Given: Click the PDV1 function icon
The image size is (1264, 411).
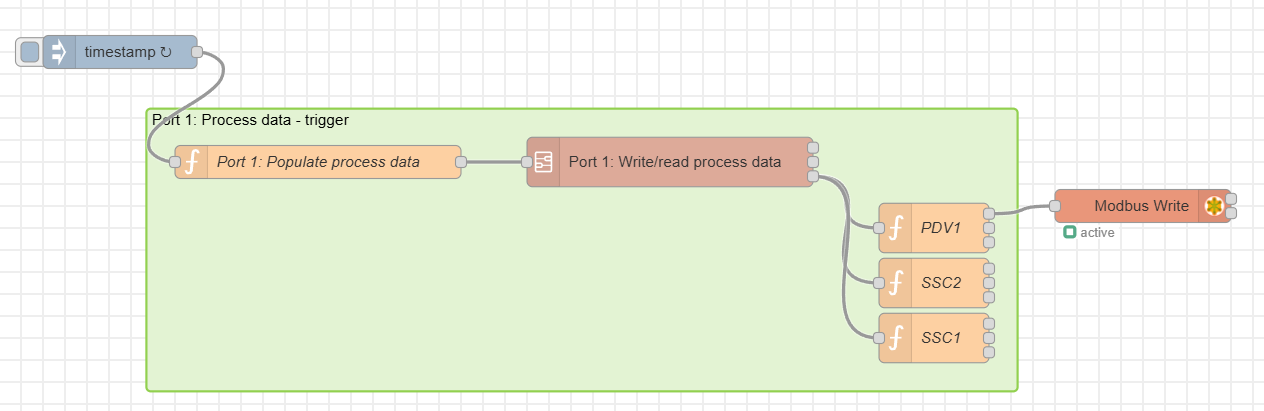Looking at the screenshot, I should click(x=896, y=228).
